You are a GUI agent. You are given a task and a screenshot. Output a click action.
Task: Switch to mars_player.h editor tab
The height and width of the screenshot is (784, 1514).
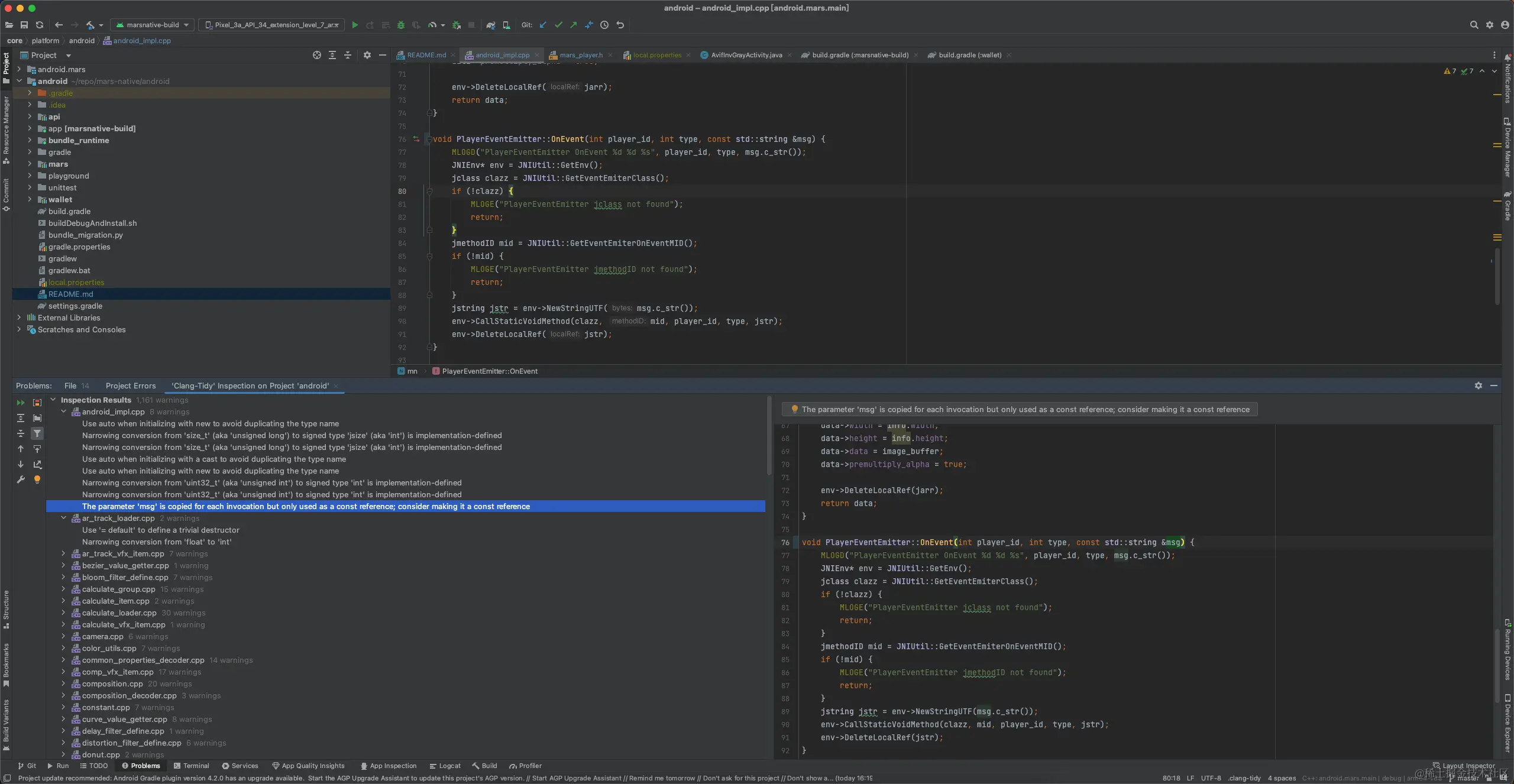pyautogui.click(x=581, y=55)
